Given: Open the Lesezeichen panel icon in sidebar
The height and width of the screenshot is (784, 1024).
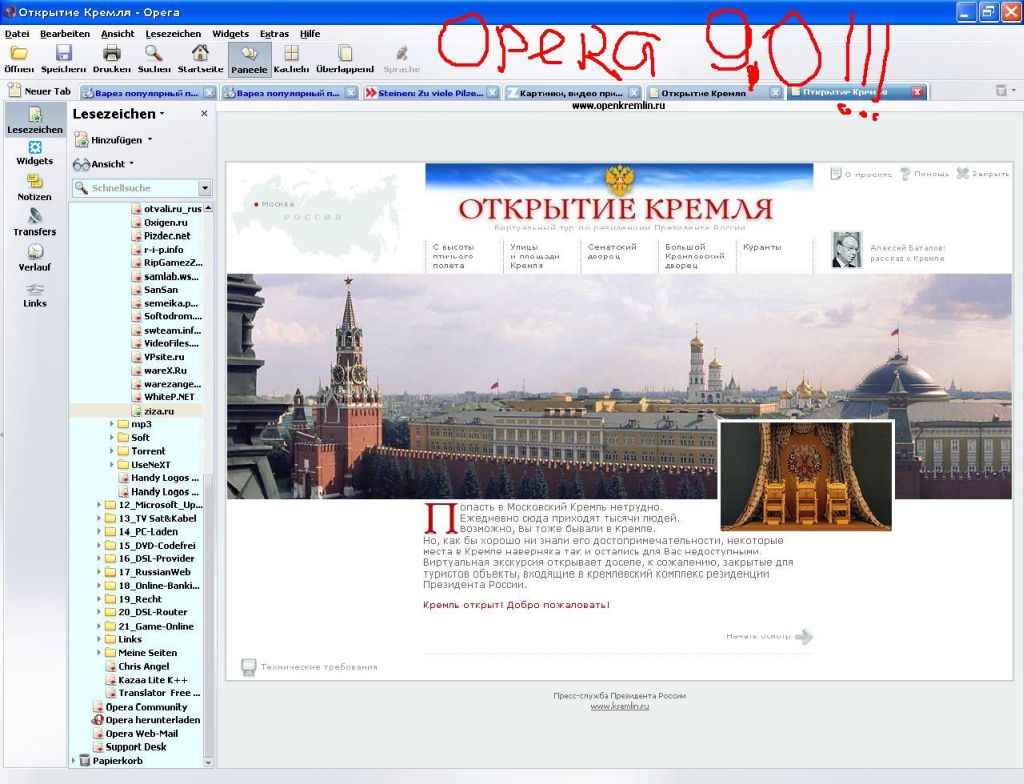Looking at the screenshot, I should tap(35, 120).
